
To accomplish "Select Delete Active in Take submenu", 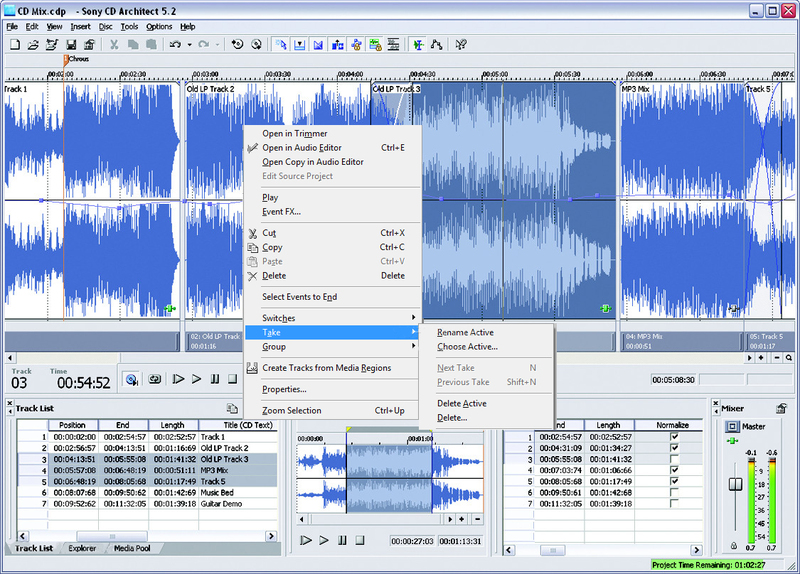I will (x=487, y=404).
